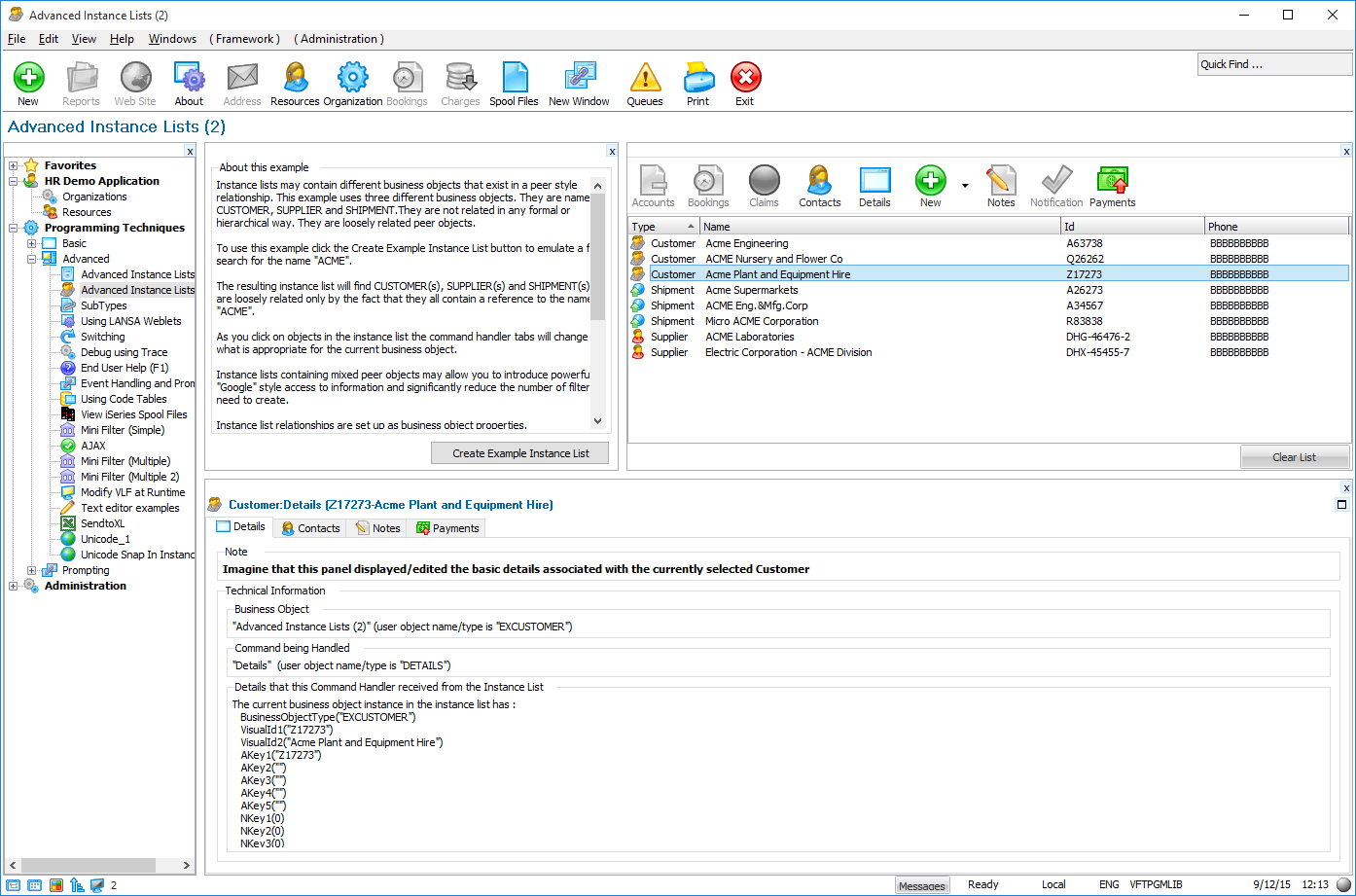Click the Clear List button
Screen dimensions: 1356x896
1294,457
